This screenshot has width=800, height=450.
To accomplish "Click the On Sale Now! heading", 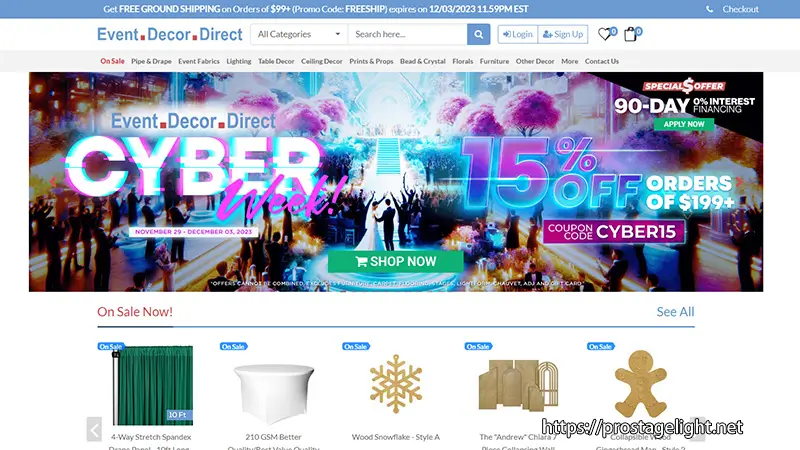I will [135, 312].
